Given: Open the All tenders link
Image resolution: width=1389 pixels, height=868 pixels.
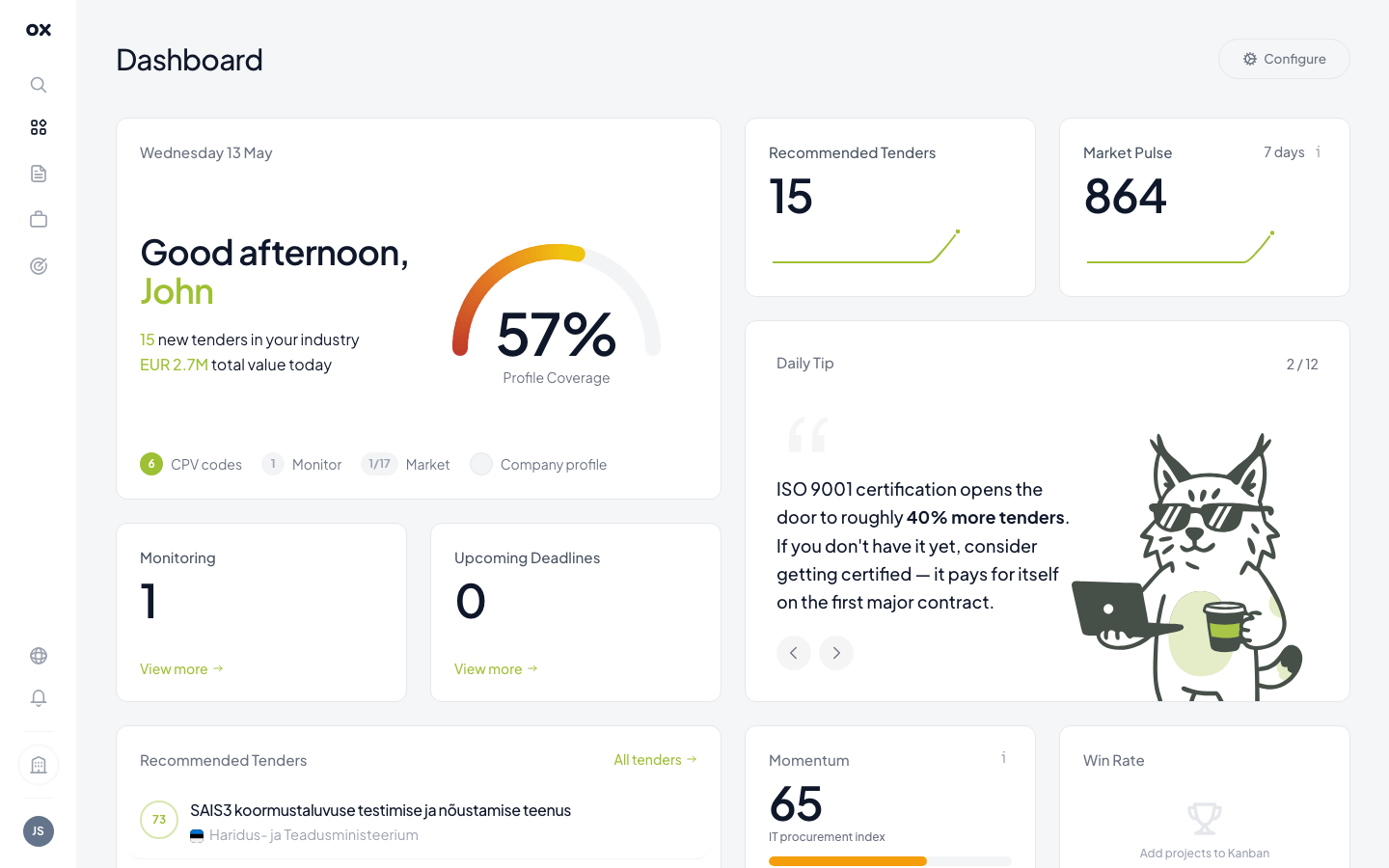Looking at the screenshot, I should click(655, 760).
